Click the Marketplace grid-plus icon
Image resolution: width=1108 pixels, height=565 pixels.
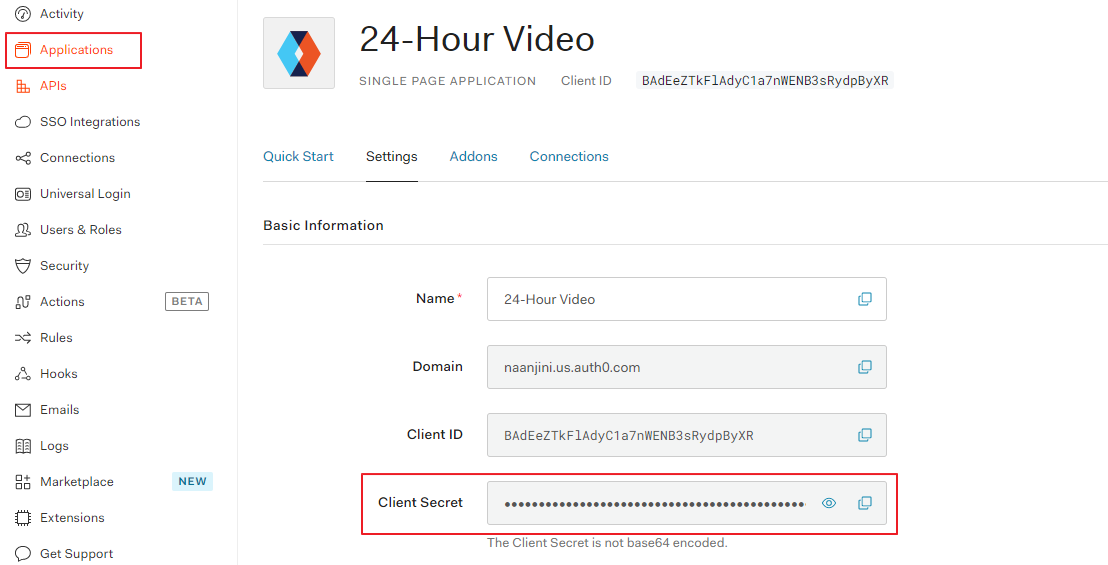tap(23, 482)
